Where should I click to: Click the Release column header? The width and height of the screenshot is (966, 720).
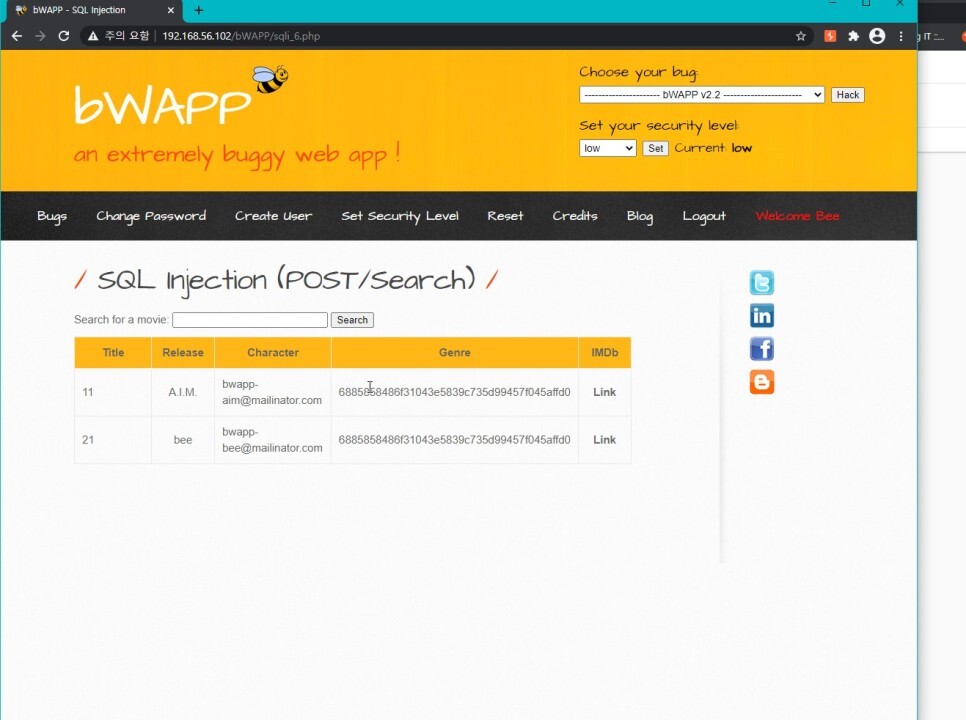[x=183, y=352]
